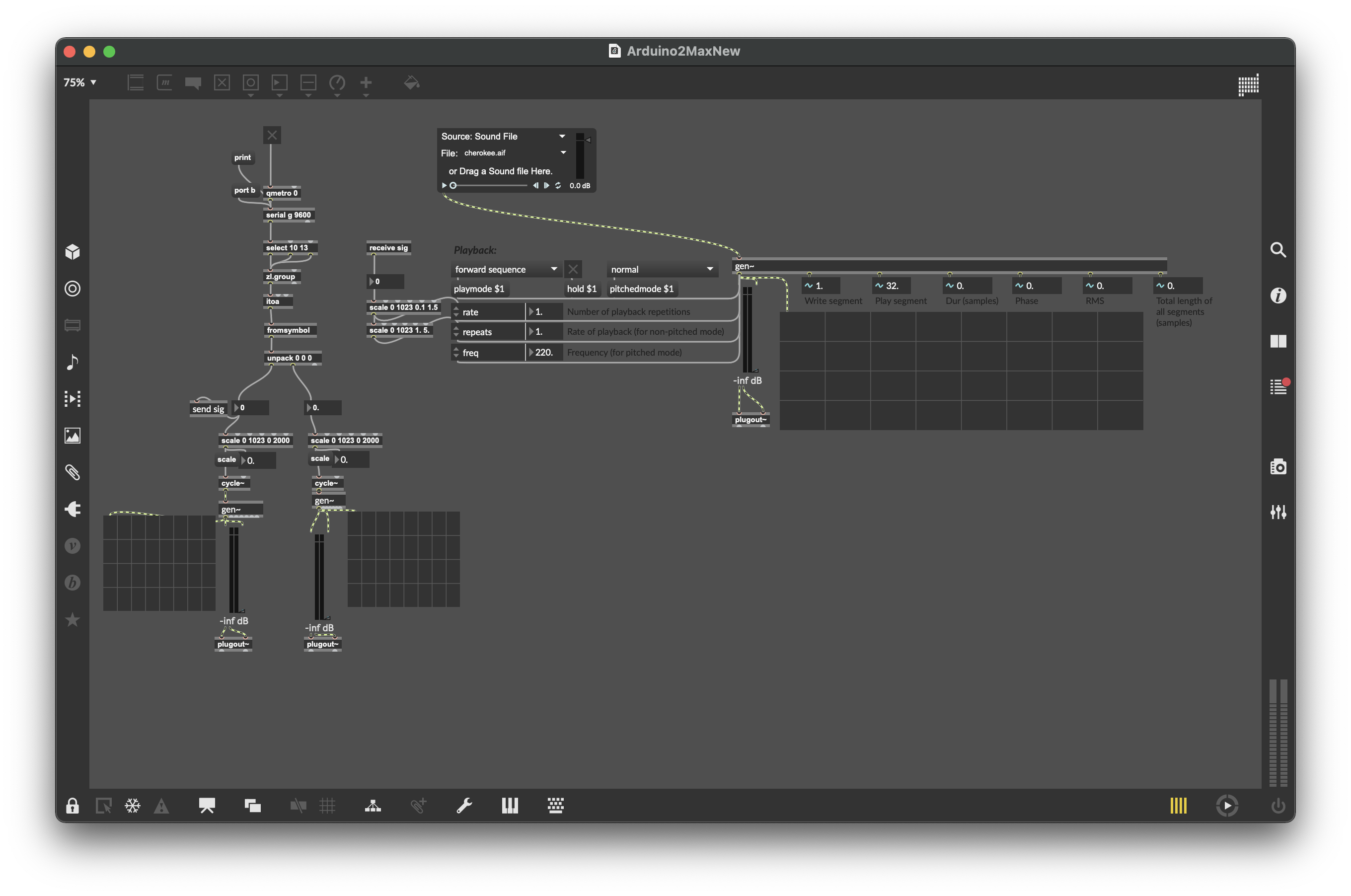
Task: Toggle modify selection icon next to lock
Action: tap(103, 806)
